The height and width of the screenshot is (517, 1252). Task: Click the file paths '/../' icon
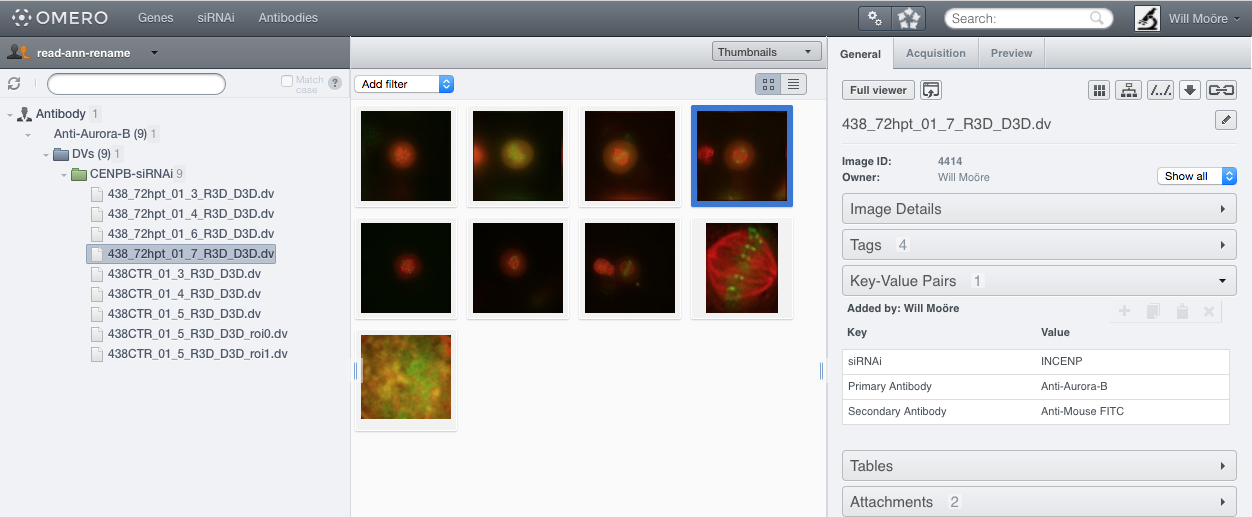coord(1160,90)
